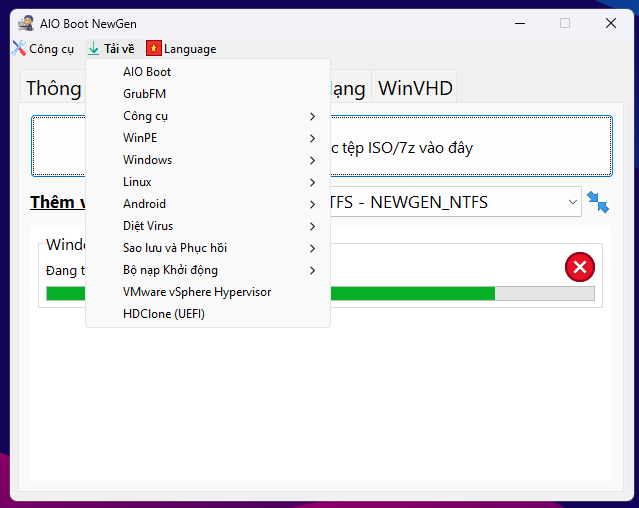Select GrubFM menu entry

tap(208, 94)
